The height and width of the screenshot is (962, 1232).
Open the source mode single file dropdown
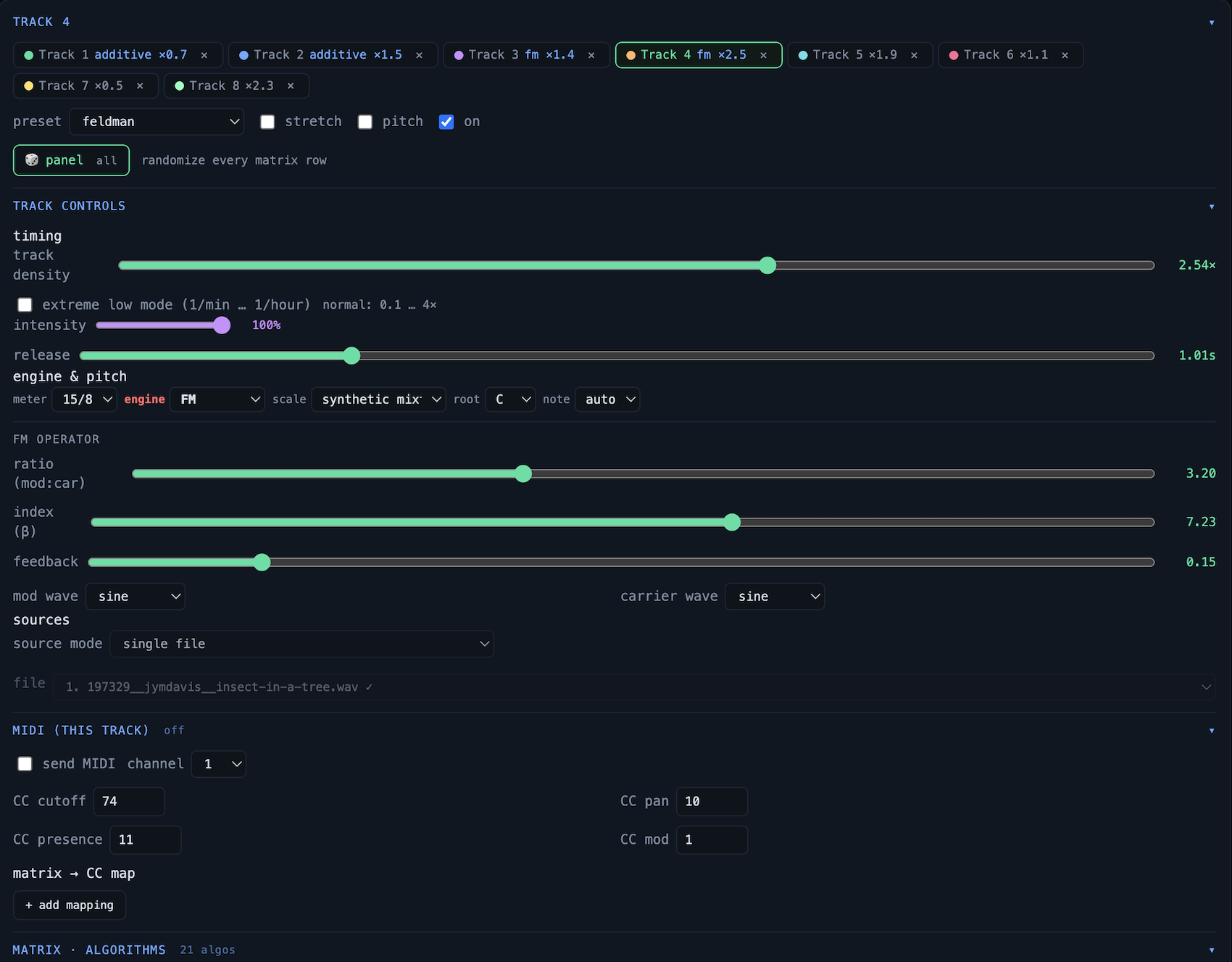301,644
